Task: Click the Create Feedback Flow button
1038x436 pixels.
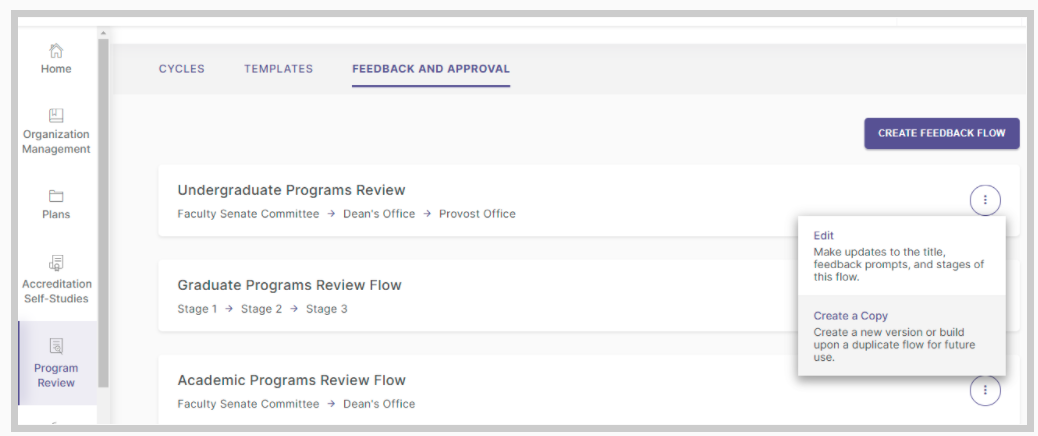Action: pyautogui.click(x=941, y=133)
